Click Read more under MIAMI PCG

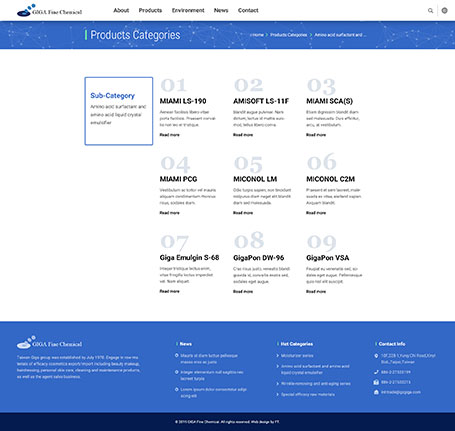click(x=169, y=213)
